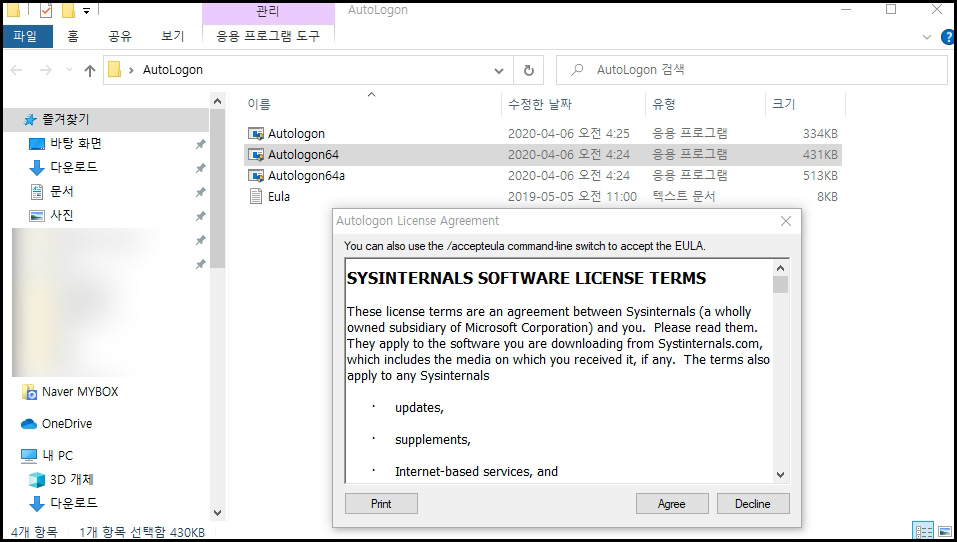This screenshot has width=957, height=542.
Task: Switch to the 공유 ribbon tab
Action: pos(120,36)
